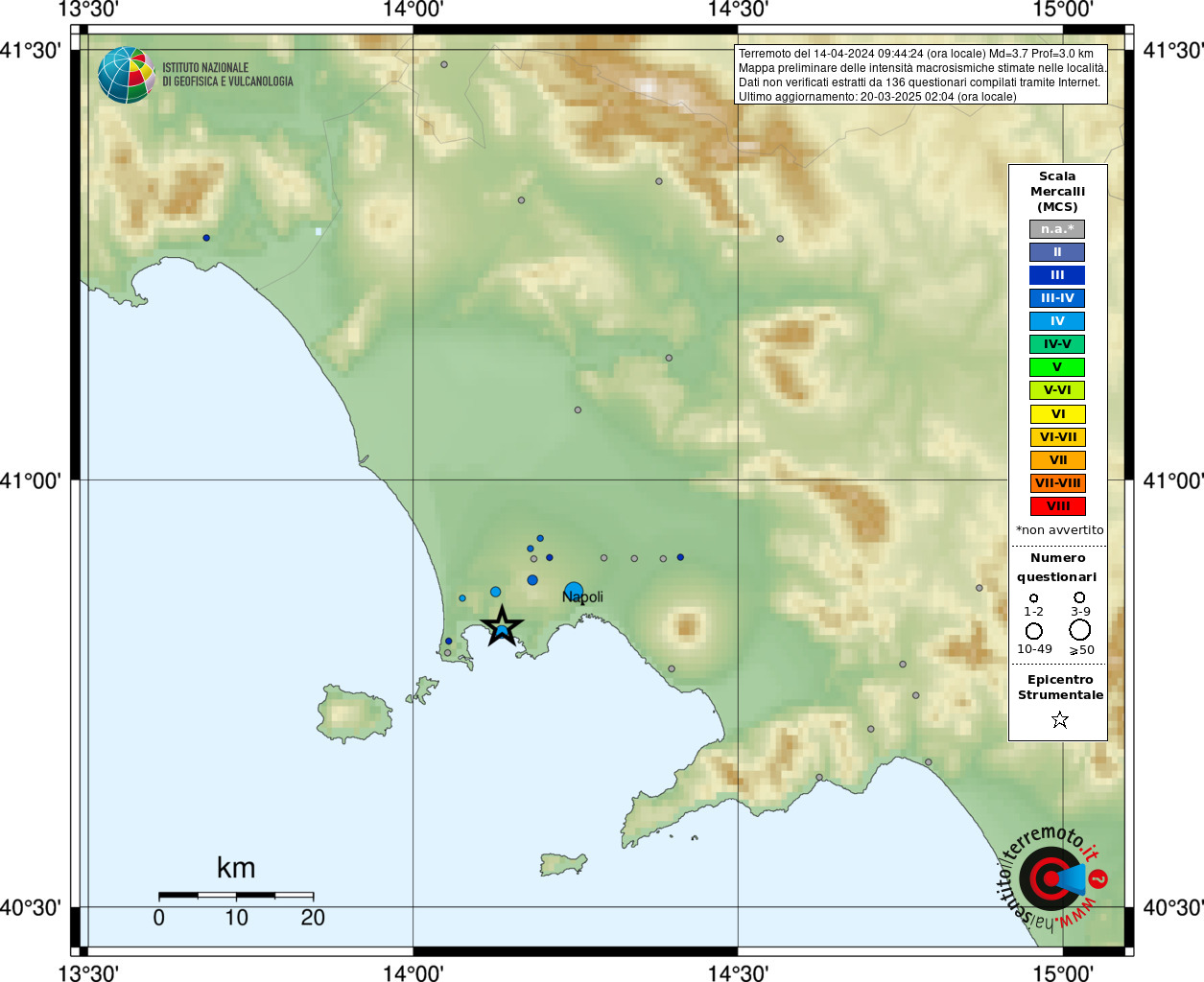Select the VI yellow intensity swatch
1204x982 pixels.
click(x=1058, y=414)
